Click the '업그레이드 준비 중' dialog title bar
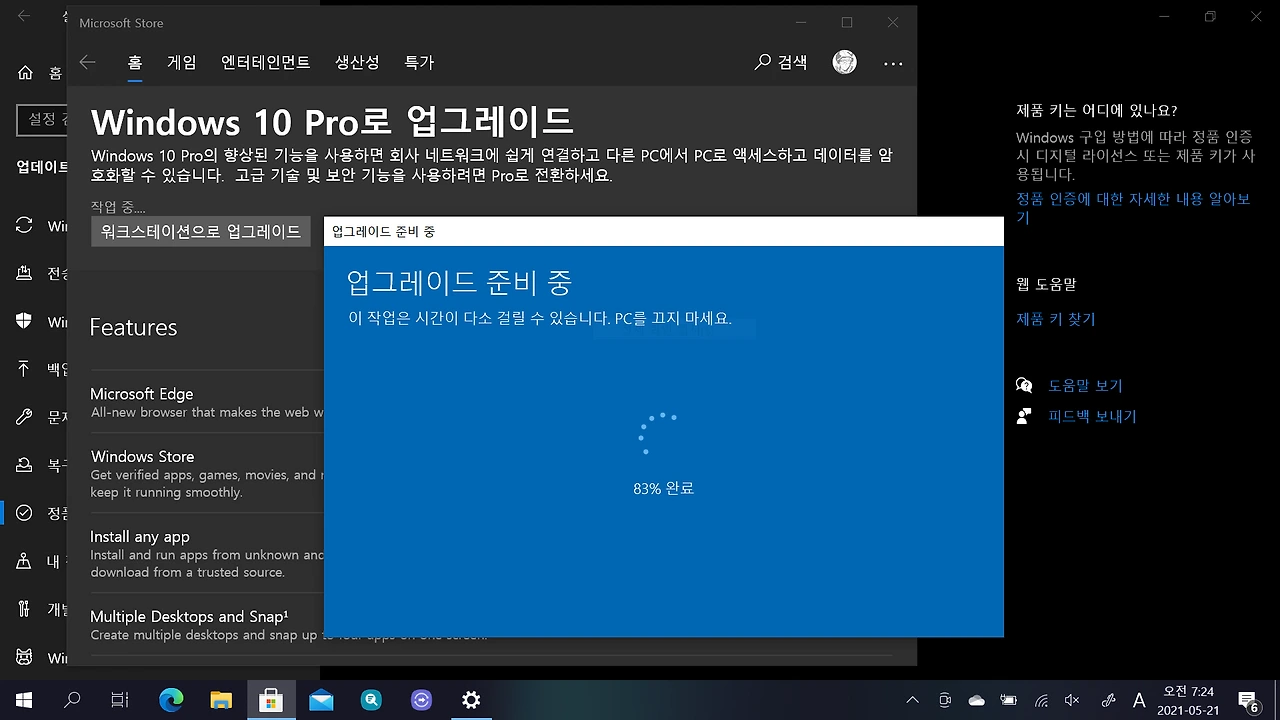 pos(663,231)
